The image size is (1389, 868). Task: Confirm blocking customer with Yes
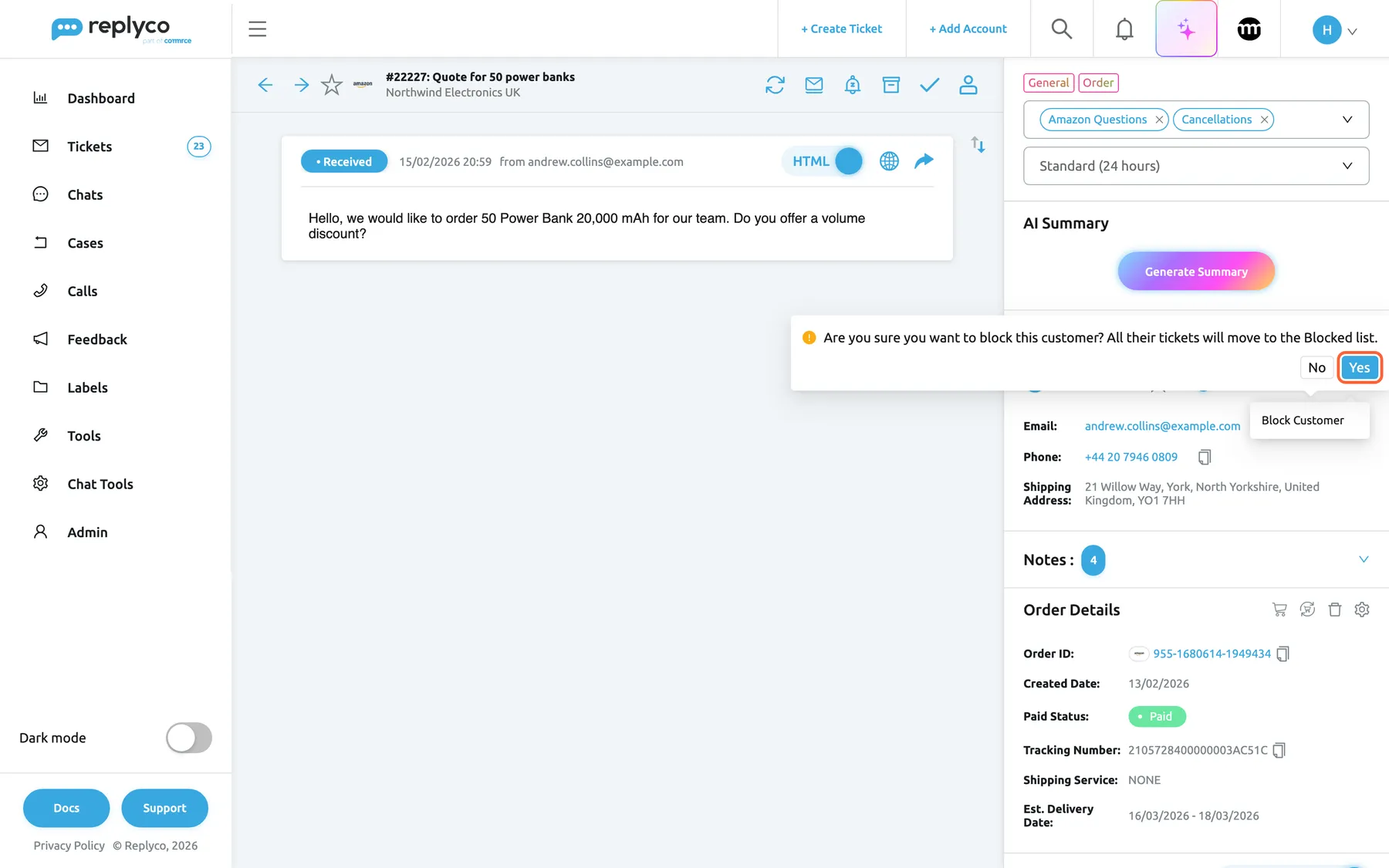click(x=1359, y=367)
